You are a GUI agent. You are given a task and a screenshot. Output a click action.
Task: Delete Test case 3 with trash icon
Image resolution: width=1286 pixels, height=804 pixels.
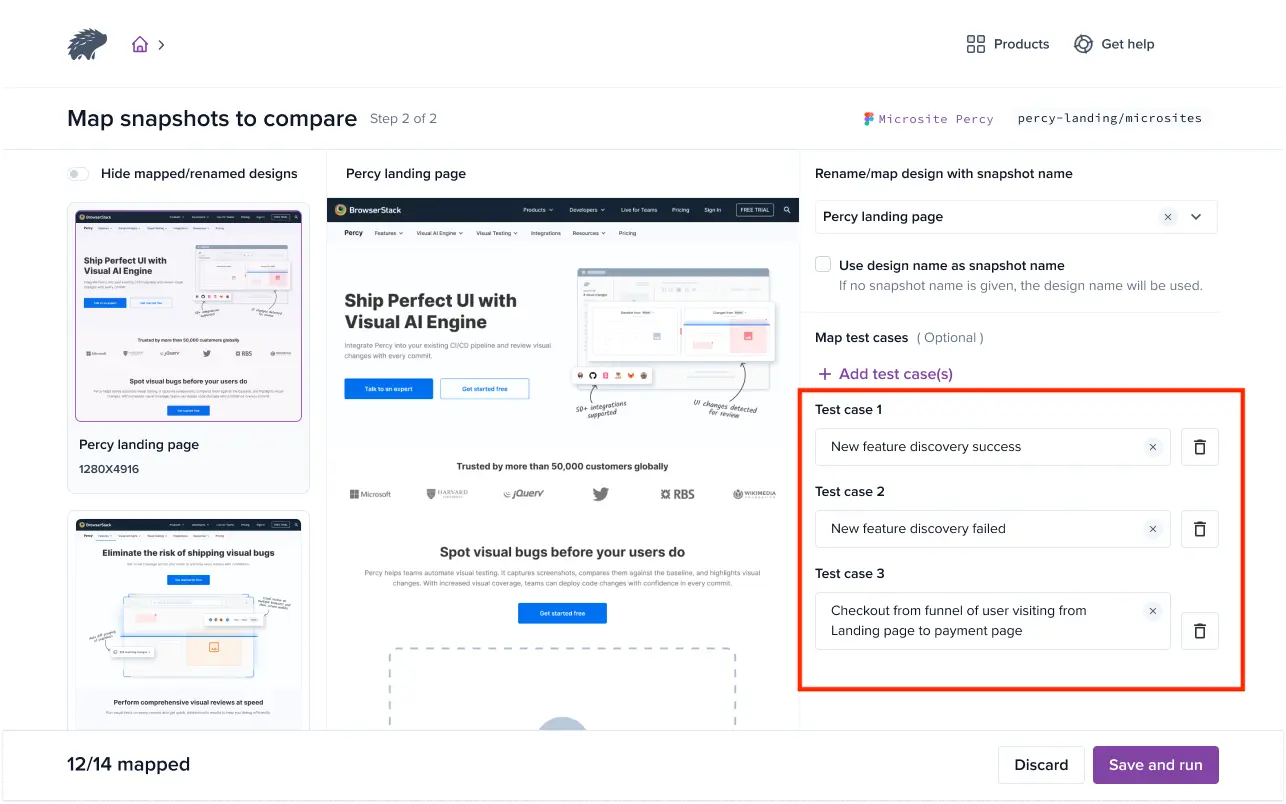click(x=1199, y=631)
